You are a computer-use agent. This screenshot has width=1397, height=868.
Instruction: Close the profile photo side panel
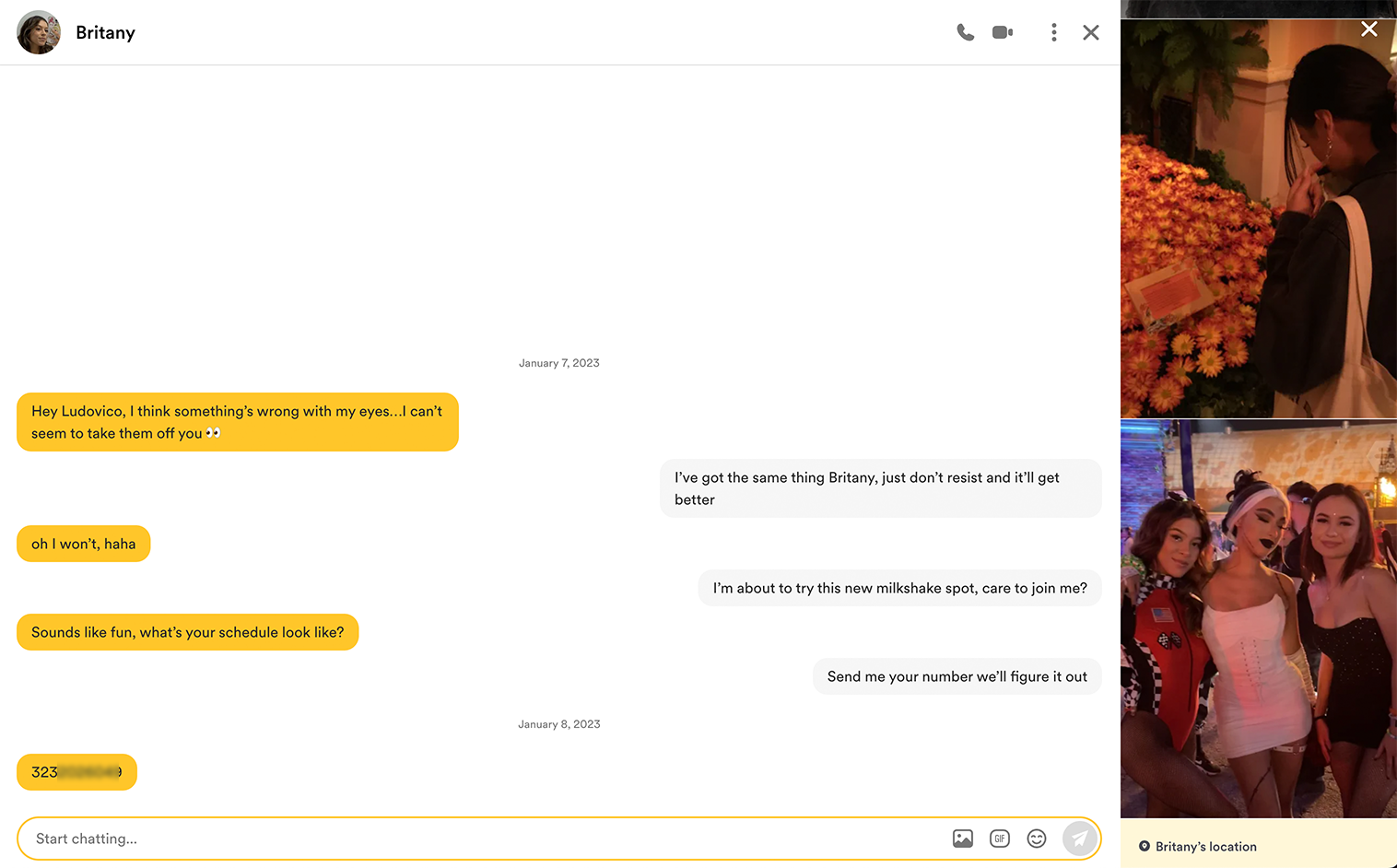(1368, 29)
